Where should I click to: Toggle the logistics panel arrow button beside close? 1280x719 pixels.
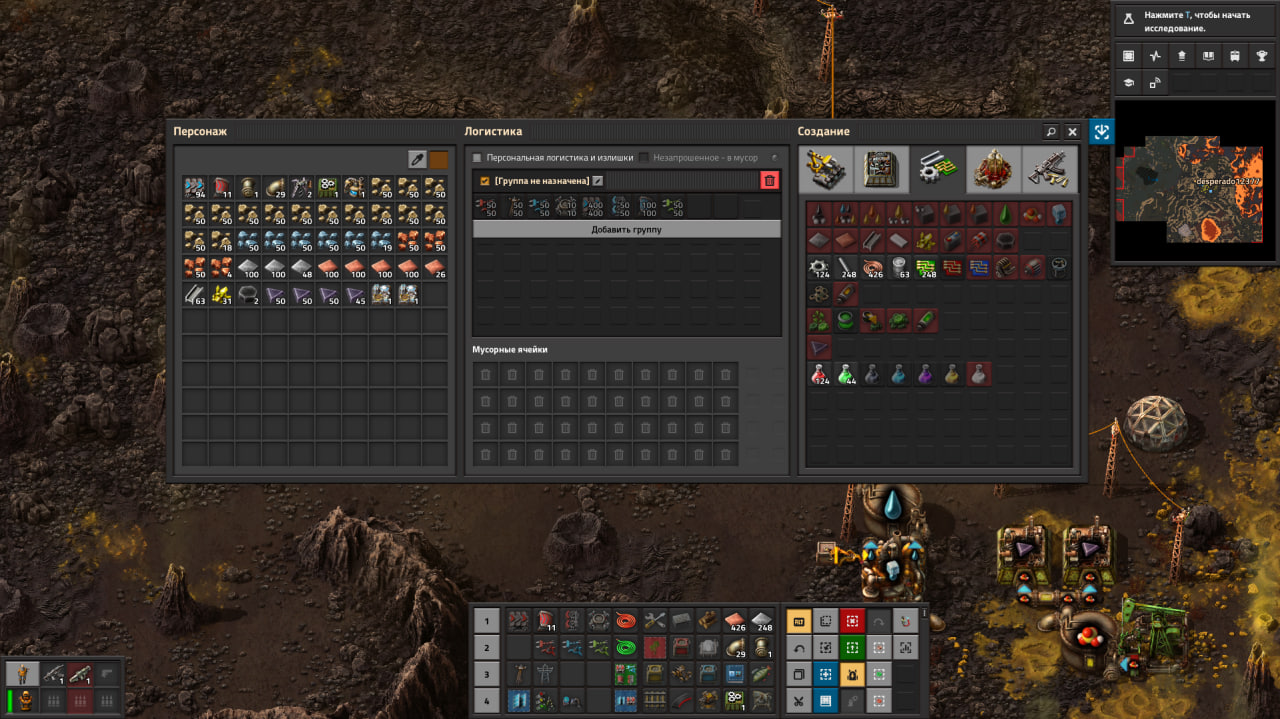(1102, 132)
